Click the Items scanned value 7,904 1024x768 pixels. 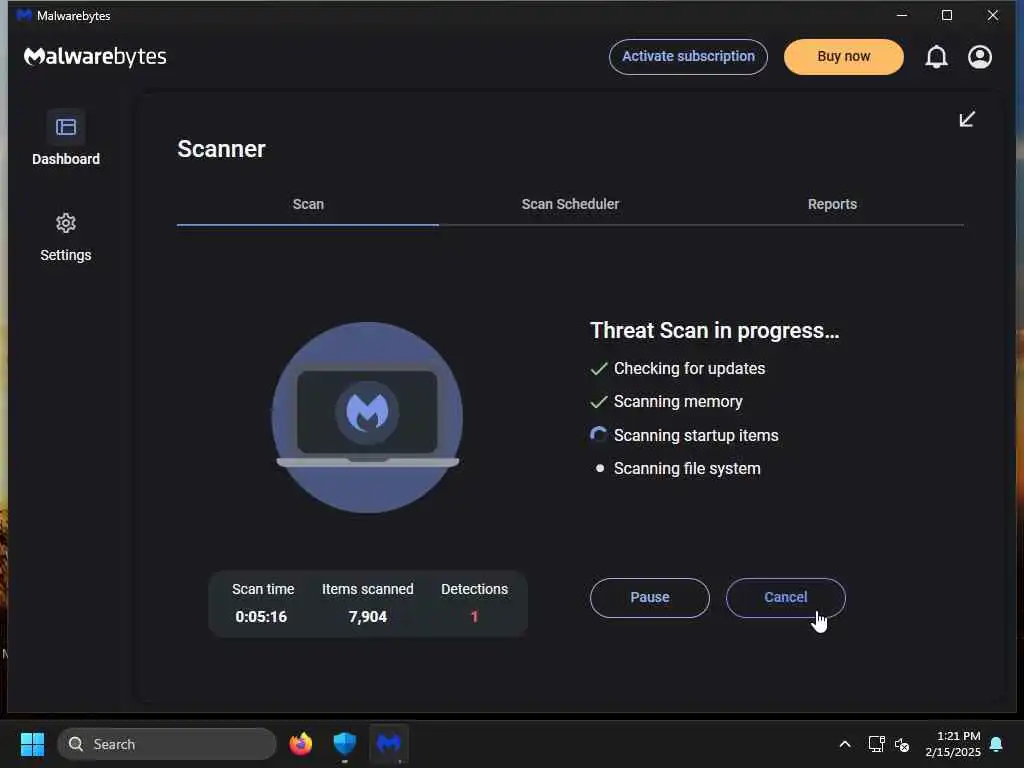(368, 616)
